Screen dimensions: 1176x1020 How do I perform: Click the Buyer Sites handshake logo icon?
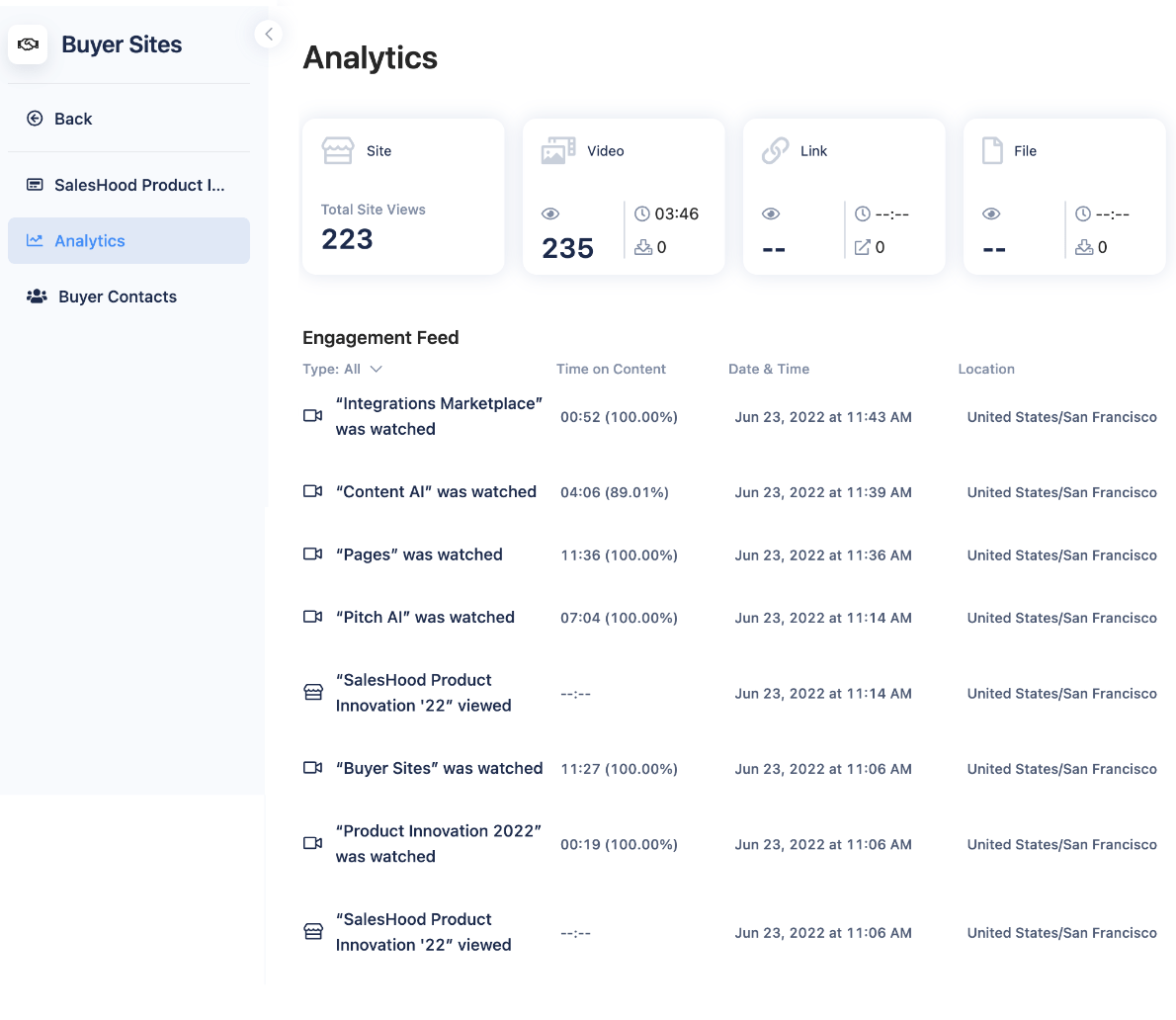(28, 44)
